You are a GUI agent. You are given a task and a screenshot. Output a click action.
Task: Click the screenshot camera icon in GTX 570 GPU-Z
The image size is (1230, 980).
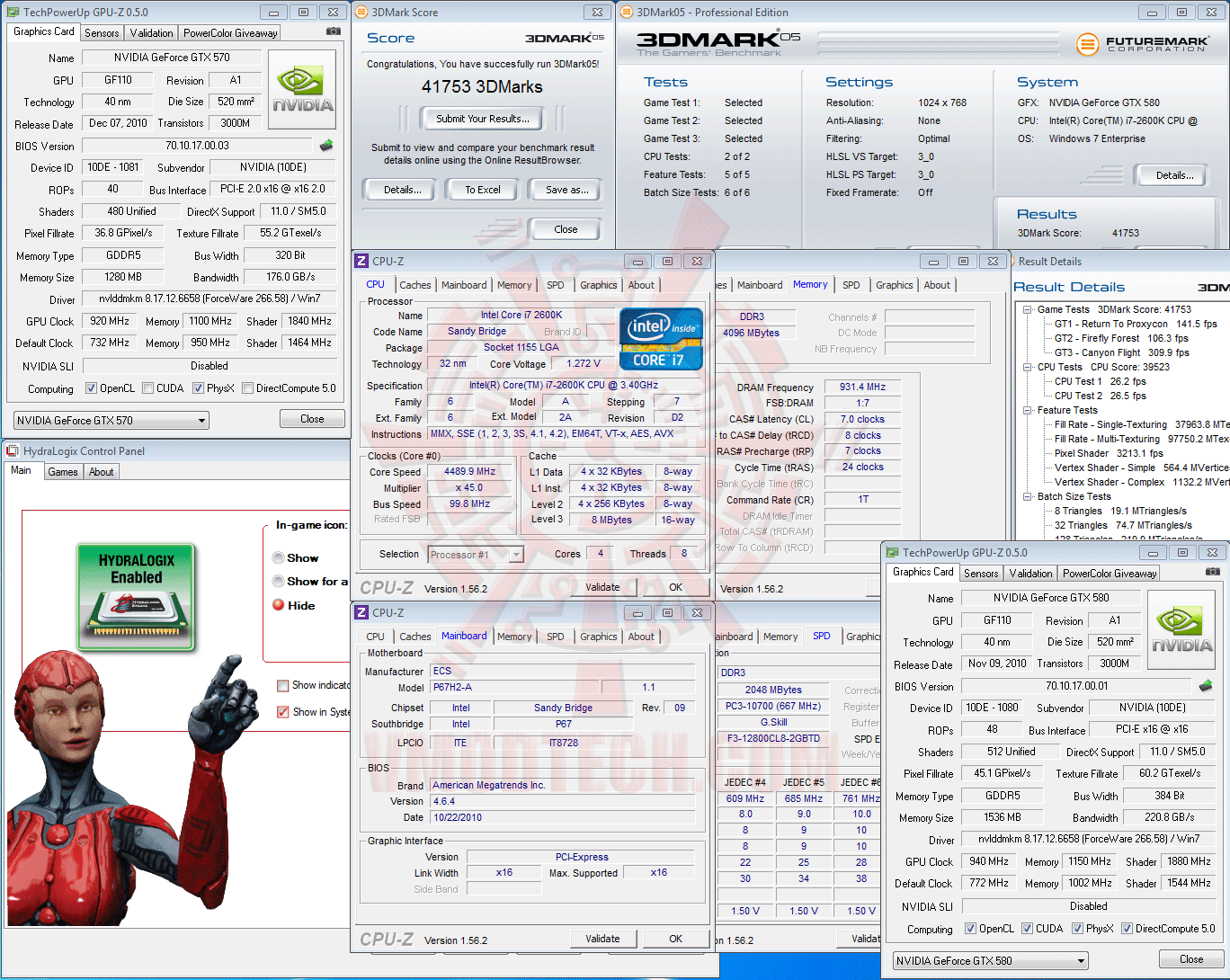coord(334,31)
